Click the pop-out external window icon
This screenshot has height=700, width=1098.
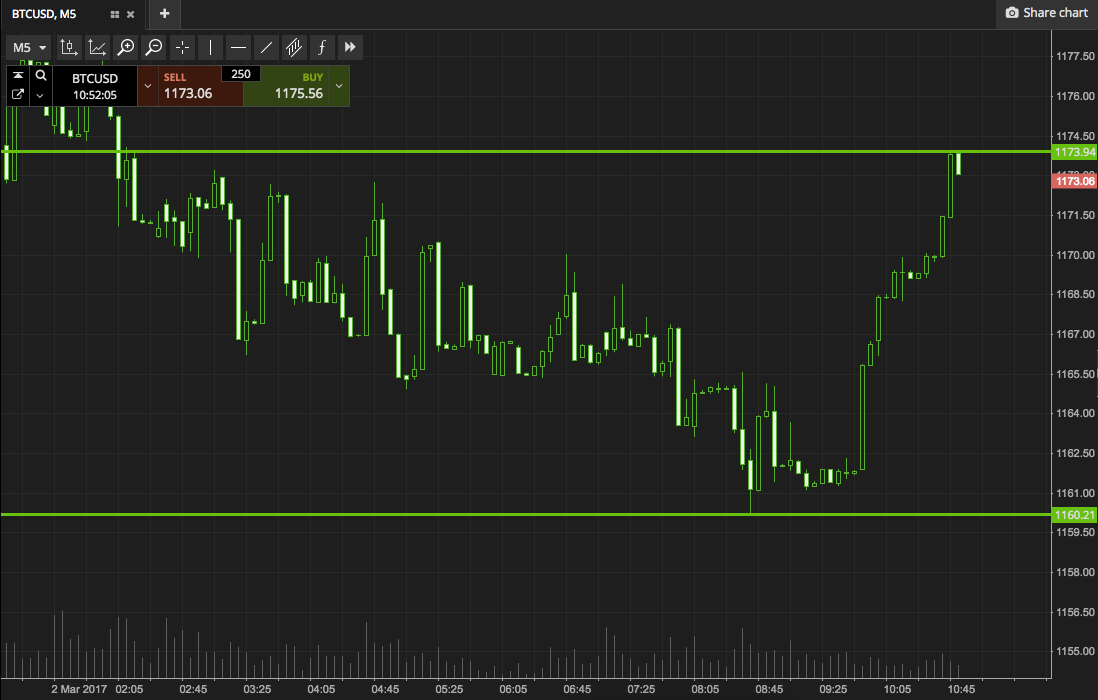[18, 94]
